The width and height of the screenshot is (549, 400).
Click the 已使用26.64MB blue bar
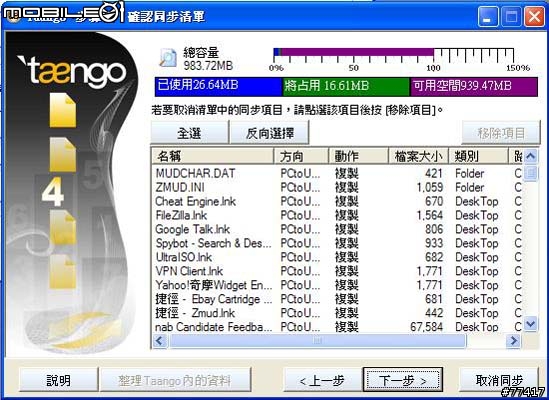pyautogui.click(x=218, y=87)
